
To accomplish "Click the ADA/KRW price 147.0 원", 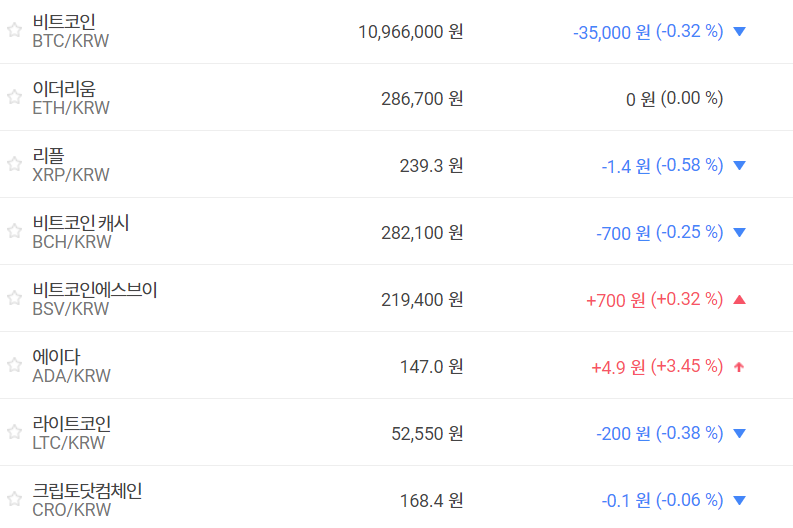I will [431, 367].
